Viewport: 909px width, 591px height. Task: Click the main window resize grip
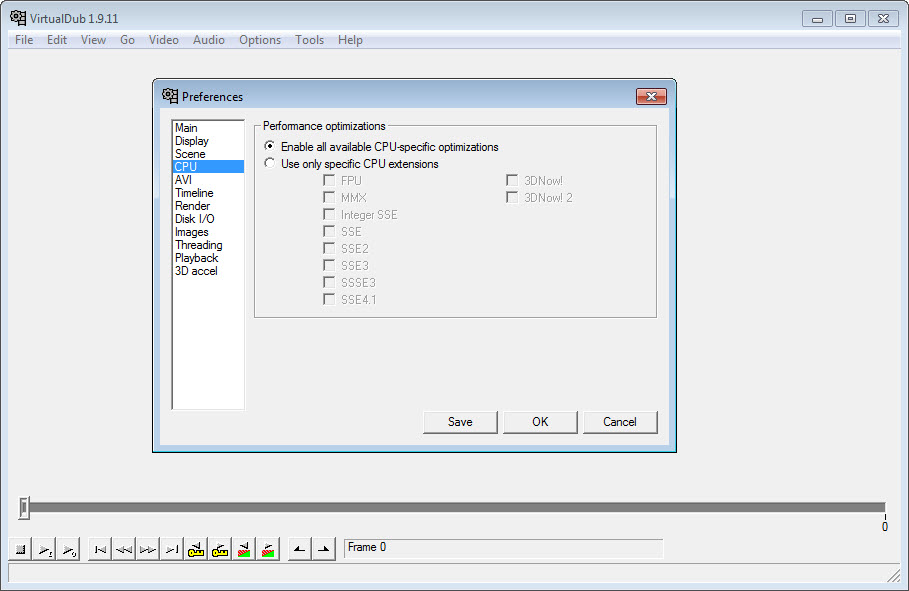893,575
